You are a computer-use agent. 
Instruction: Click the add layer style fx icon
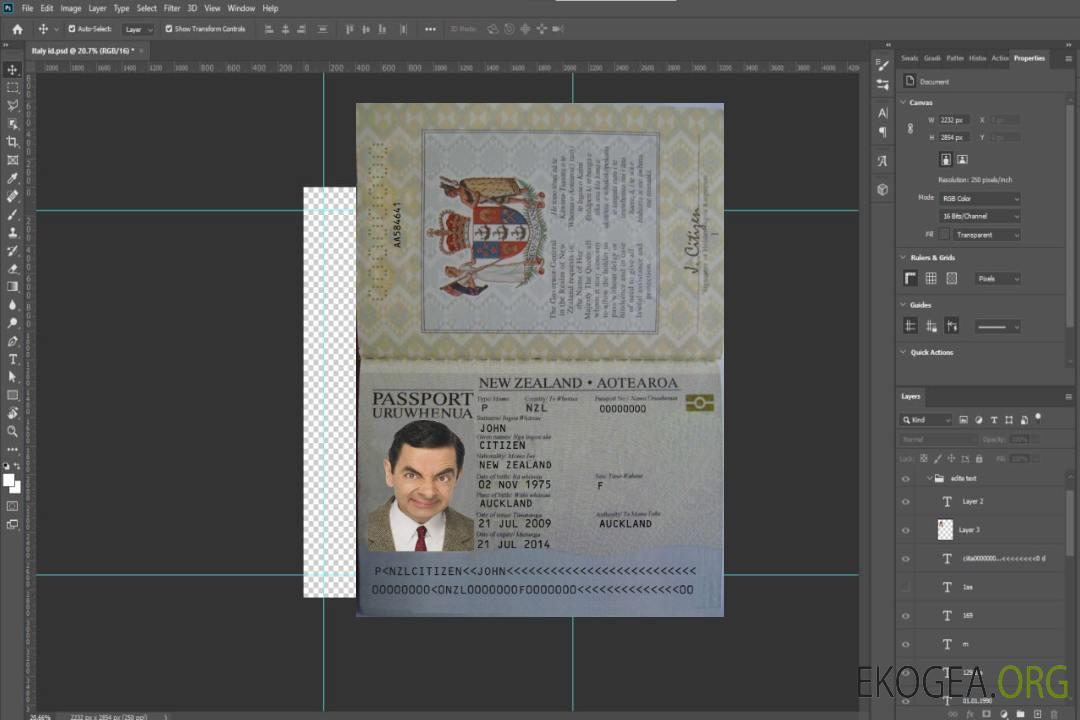(x=970, y=714)
